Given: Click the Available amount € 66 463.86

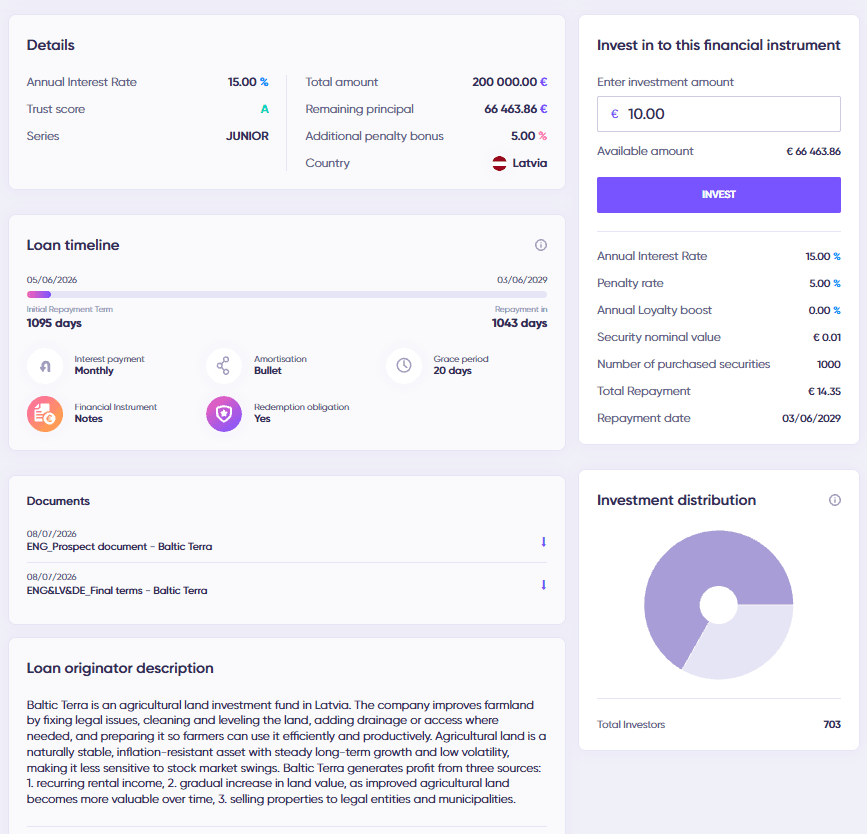Looking at the screenshot, I should (x=813, y=151).
